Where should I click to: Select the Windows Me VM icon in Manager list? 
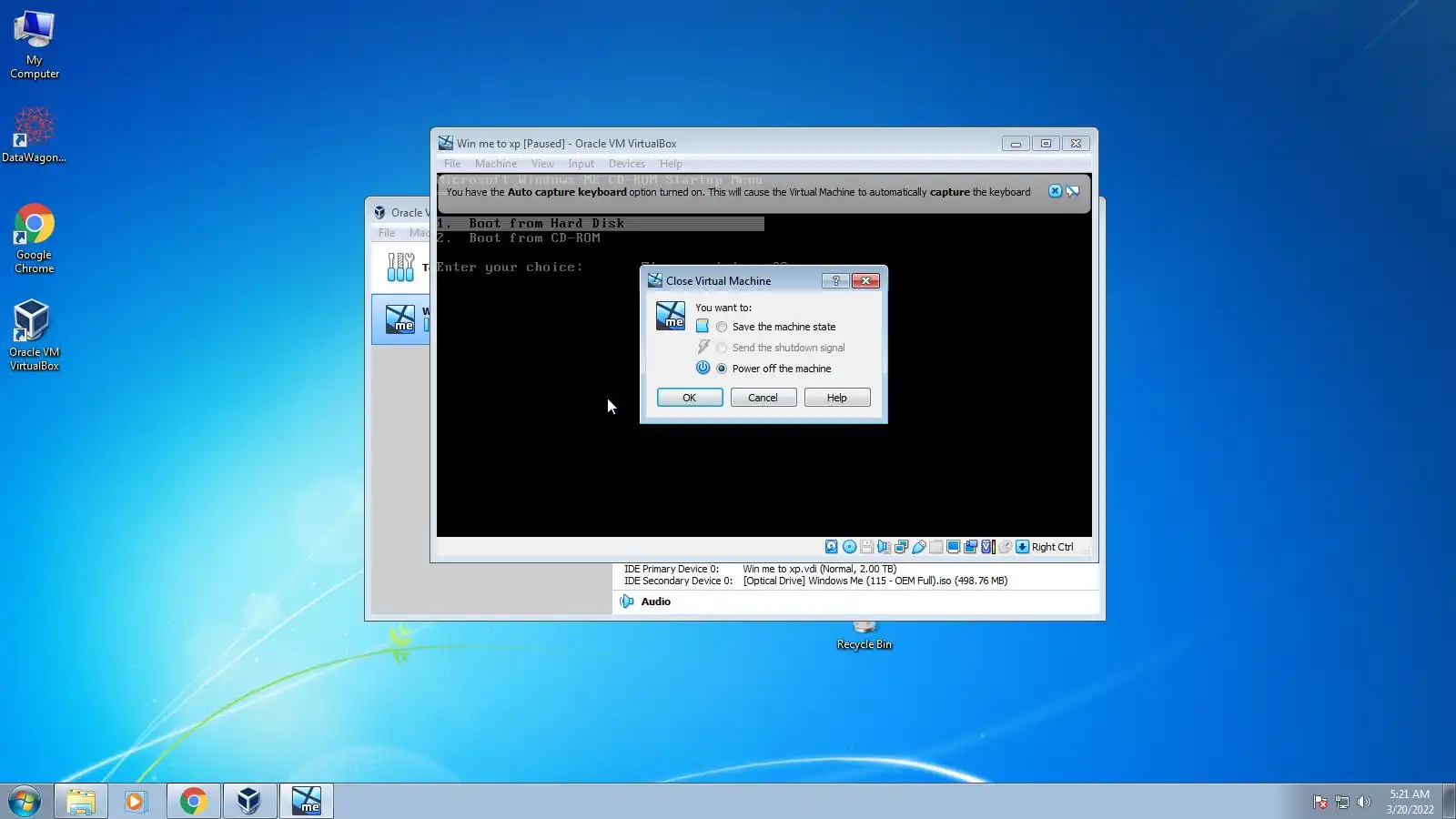[x=400, y=319]
